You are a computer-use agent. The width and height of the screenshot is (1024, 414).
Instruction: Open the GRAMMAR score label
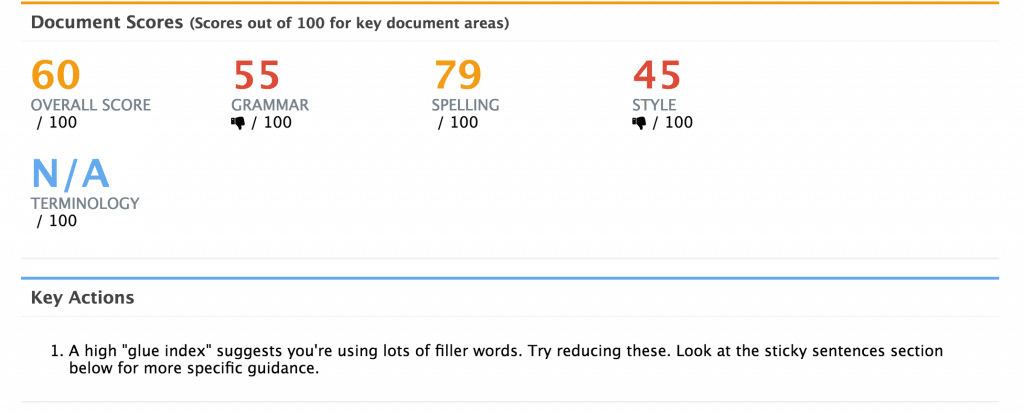(x=270, y=105)
